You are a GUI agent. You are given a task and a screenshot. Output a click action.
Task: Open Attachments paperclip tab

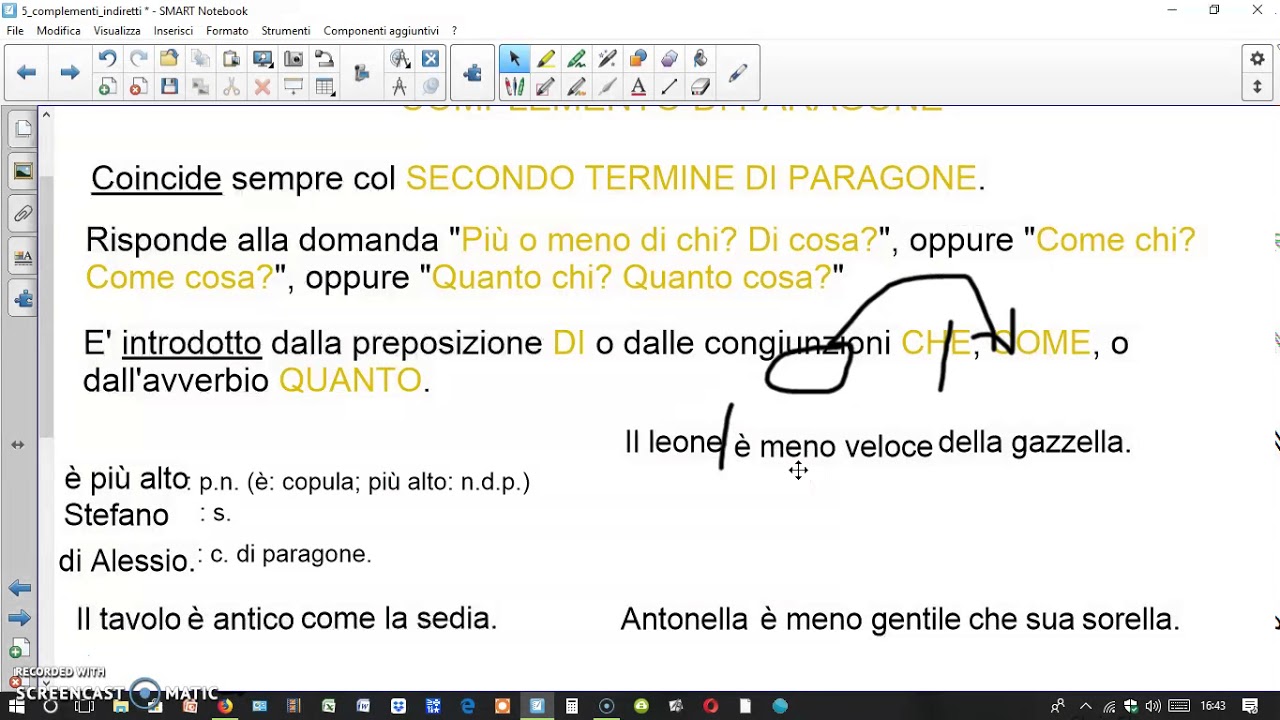click(23, 214)
